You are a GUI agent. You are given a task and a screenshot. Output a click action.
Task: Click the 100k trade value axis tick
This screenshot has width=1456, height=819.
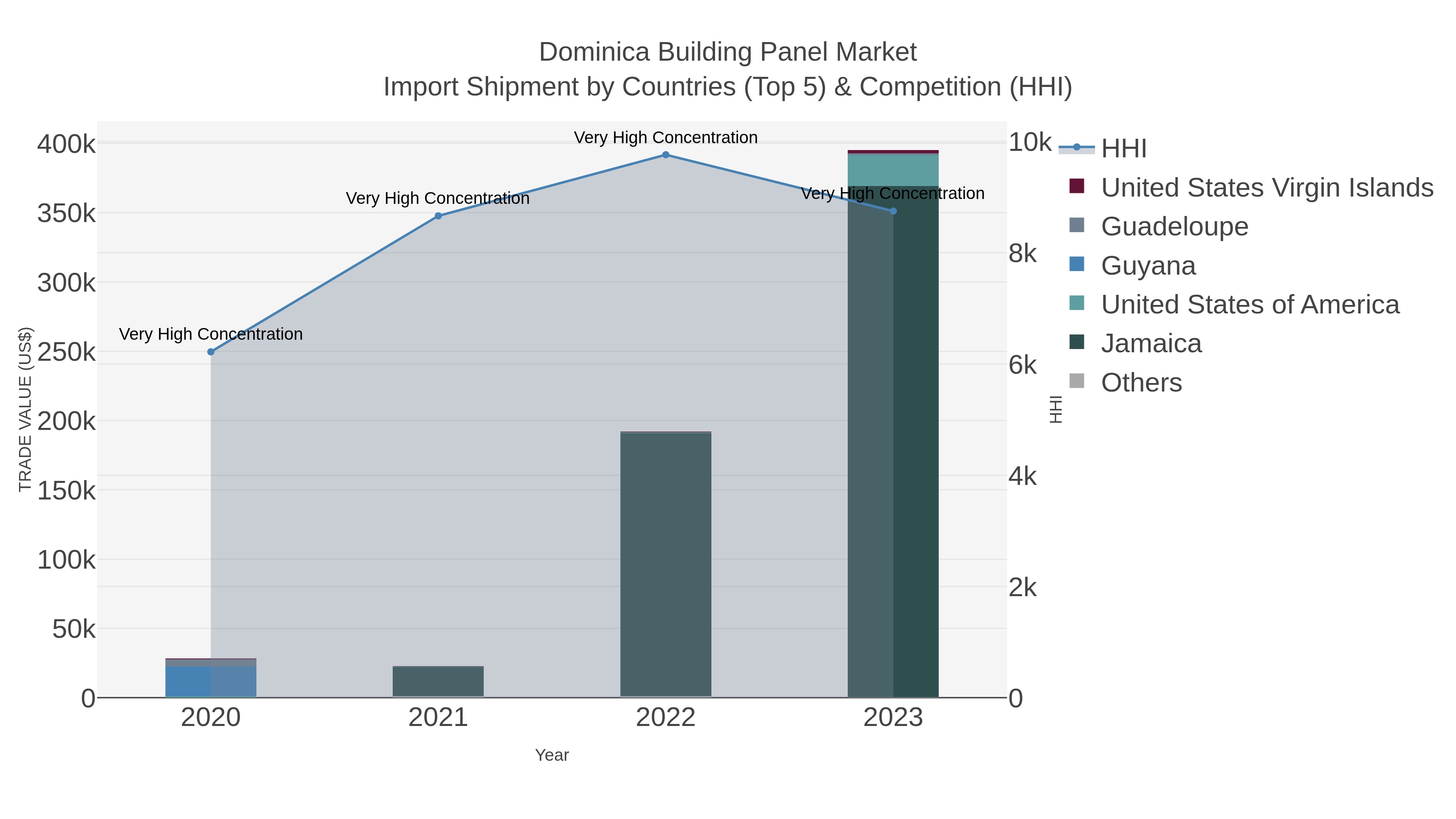(x=66, y=560)
